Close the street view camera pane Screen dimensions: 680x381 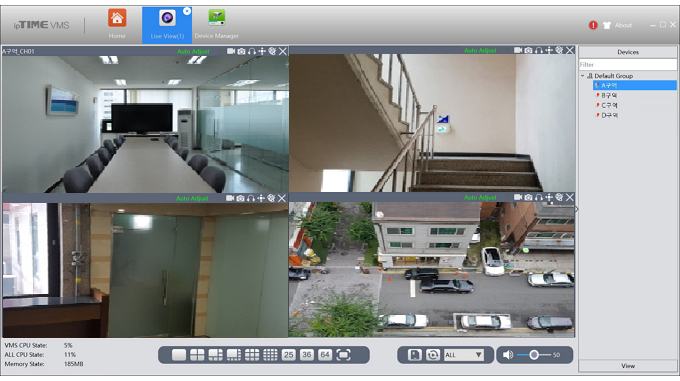point(570,197)
